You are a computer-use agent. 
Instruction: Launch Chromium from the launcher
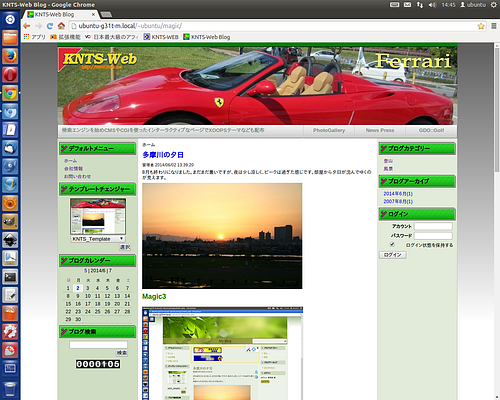[10, 111]
